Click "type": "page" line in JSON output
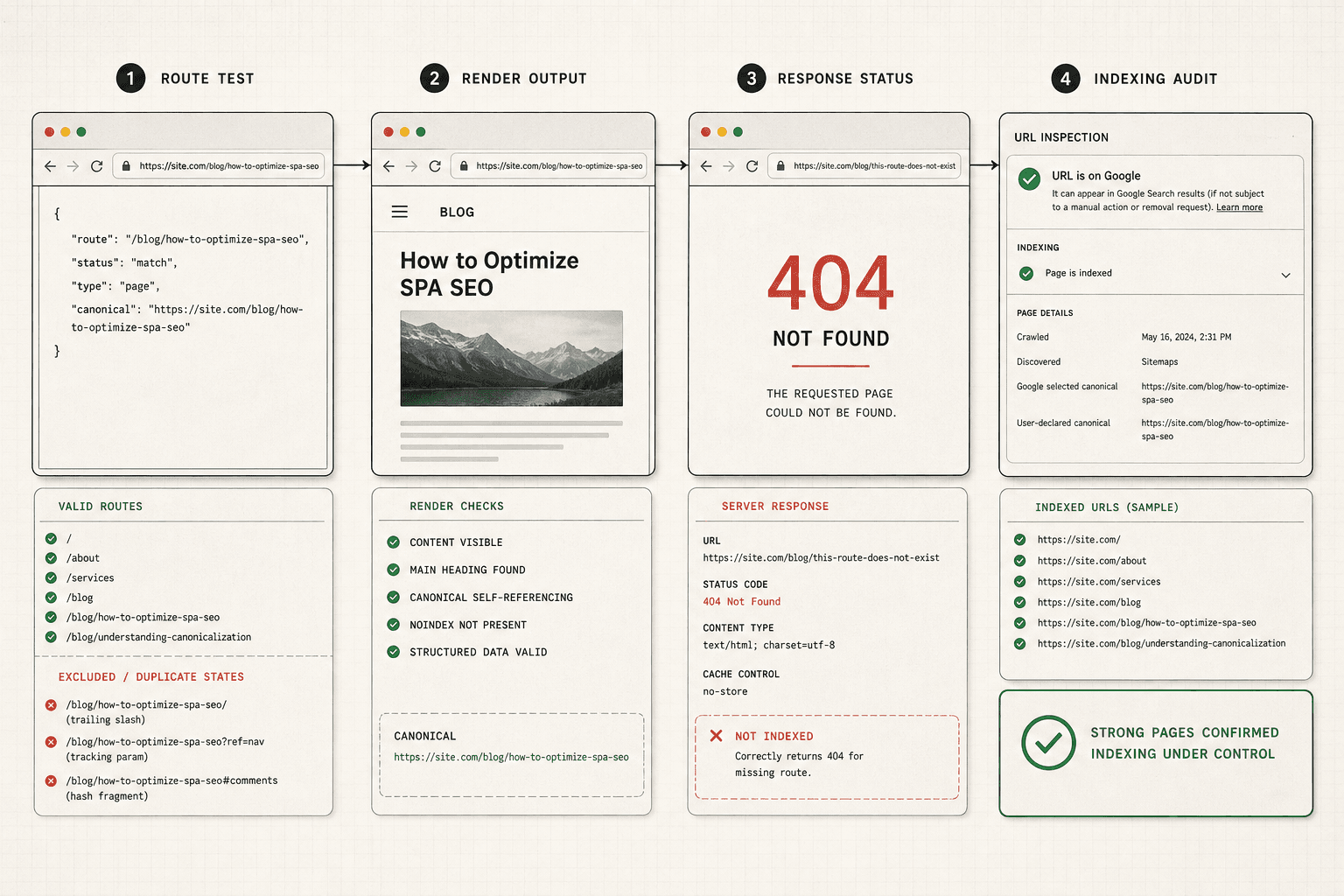The width and height of the screenshot is (1344, 896). click(x=115, y=286)
